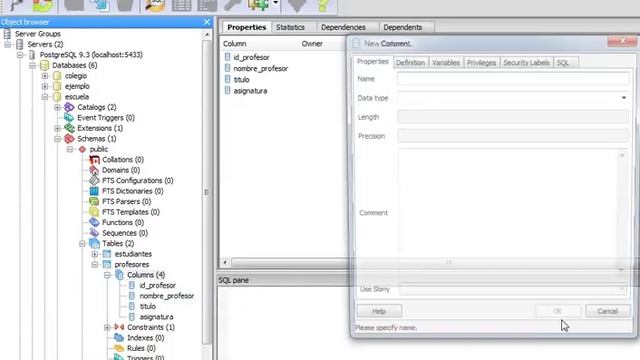
Task: Expand the Constraints (1) node
Action: pyautogui.click(x=107, y=327)
